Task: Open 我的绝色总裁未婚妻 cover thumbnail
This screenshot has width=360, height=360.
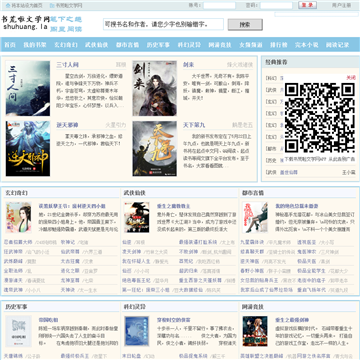Action: pos(255,217)
